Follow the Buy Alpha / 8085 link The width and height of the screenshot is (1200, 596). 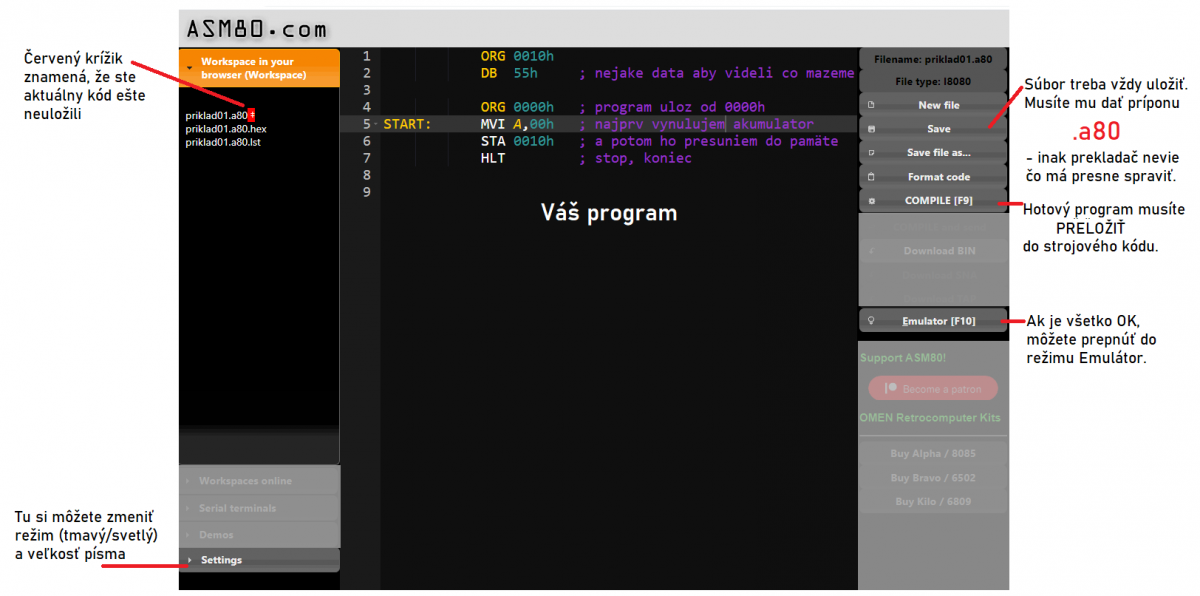933,454
